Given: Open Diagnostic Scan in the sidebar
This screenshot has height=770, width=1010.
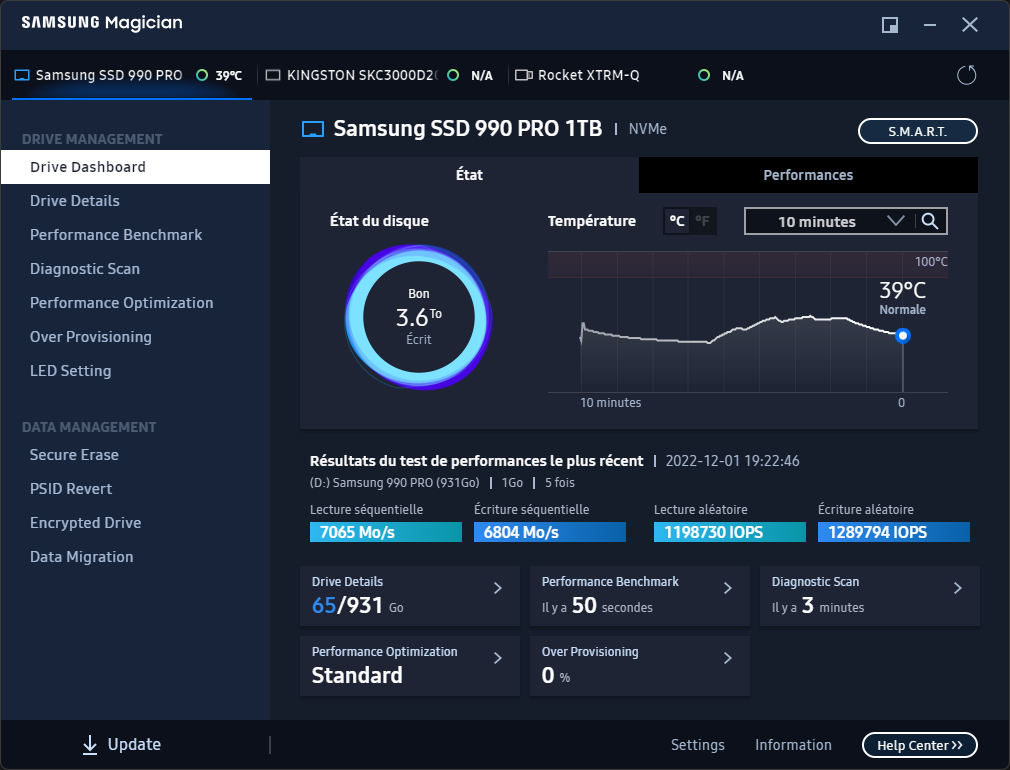Looking at the screenshot, I should tap(135, 269).
